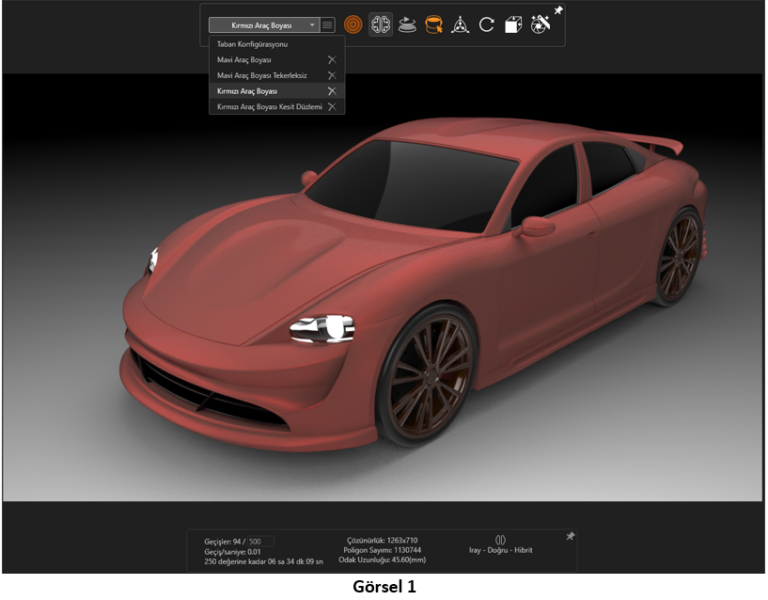Viewport: 768px width, 600px height.
Task: Toggle the brain-shaped denoiser icon
Action: tap(380, 25)
